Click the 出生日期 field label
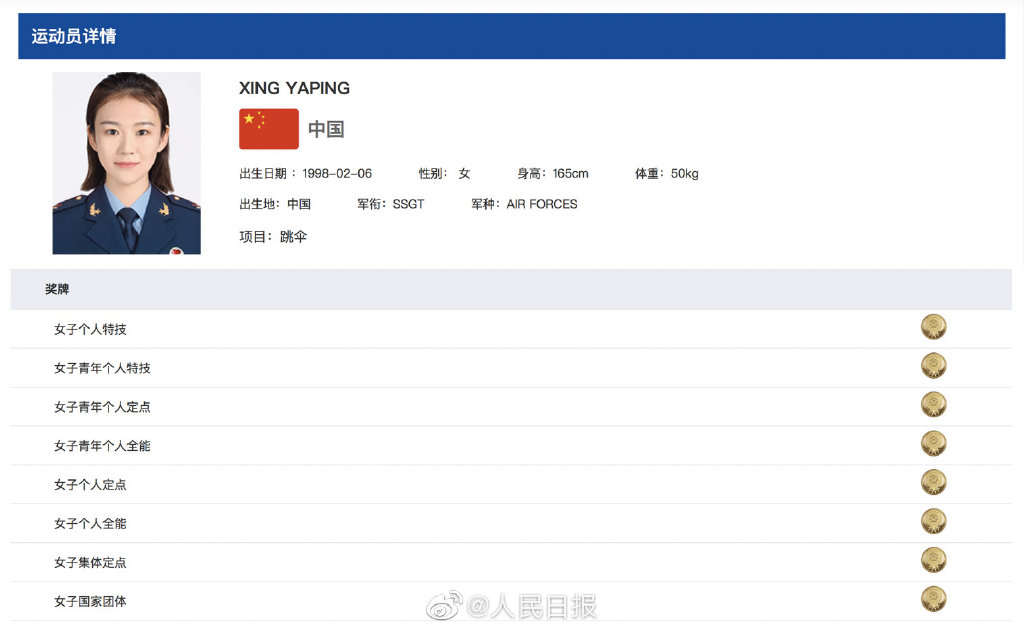 click(x=267, y=173)
